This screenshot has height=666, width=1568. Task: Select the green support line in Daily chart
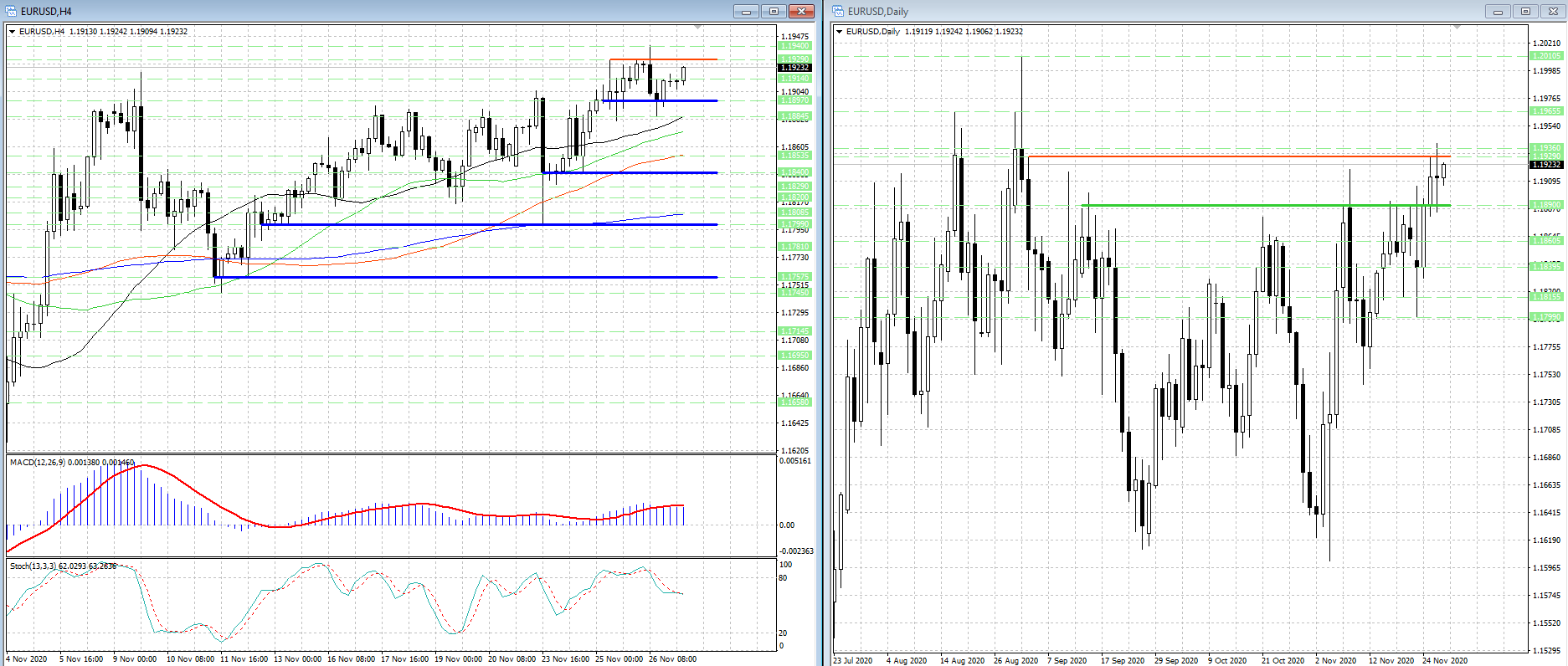pos(1266,205)
